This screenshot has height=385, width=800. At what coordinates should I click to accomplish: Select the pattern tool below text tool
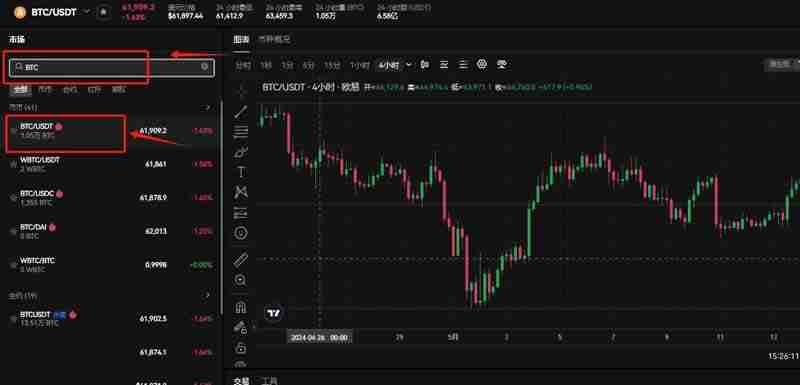241,192
